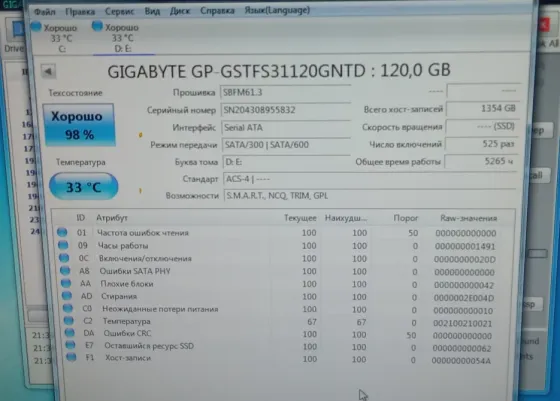Click the 33 °C temperature indicator
Viewport: 560px width, 401px height.
point(83,186)
